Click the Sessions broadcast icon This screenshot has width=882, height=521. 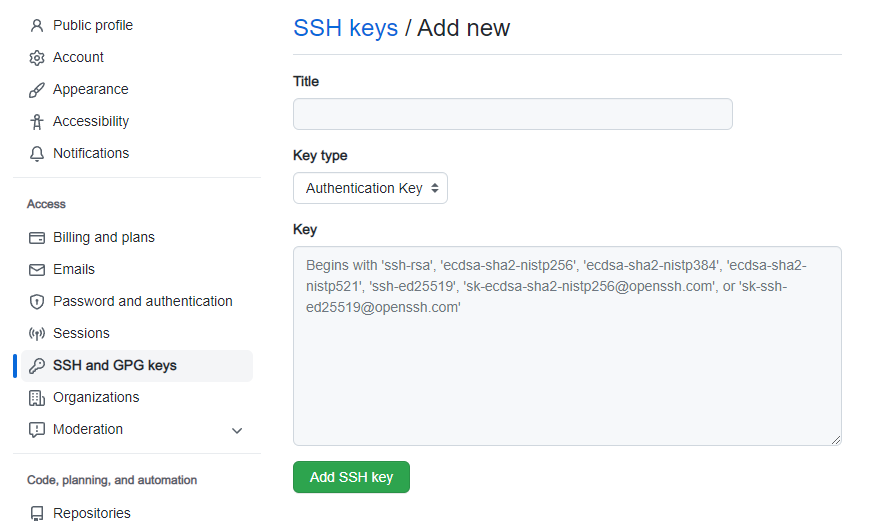tap(37, 333)
